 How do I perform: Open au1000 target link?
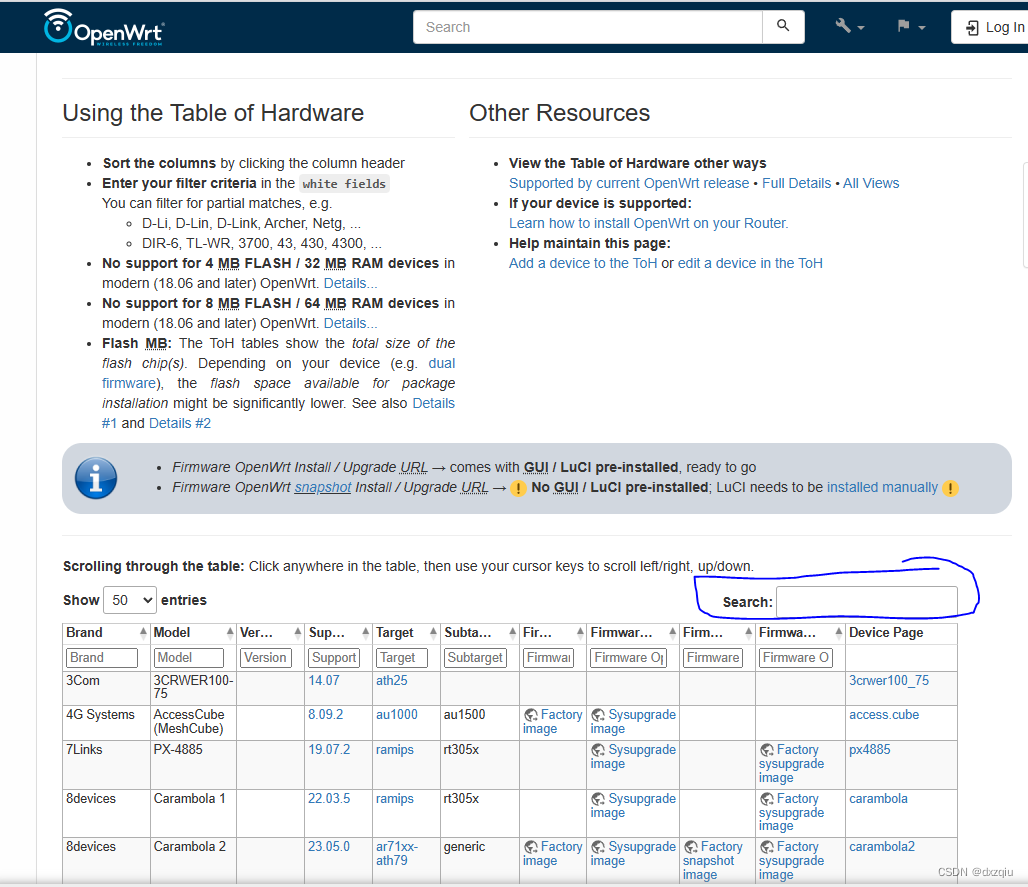[x=397, y=715]
